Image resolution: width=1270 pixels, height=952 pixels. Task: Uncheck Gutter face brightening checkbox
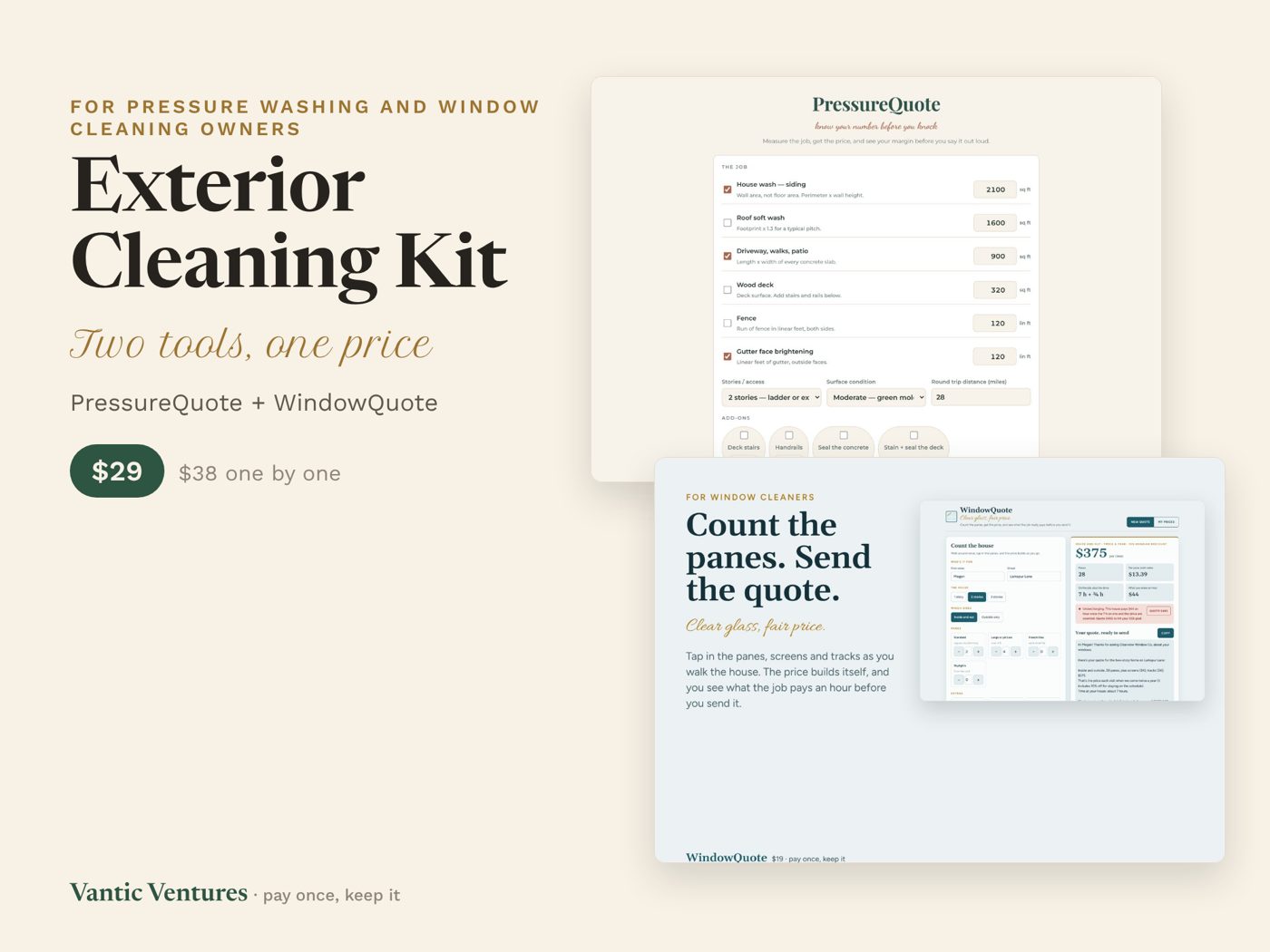728,356
